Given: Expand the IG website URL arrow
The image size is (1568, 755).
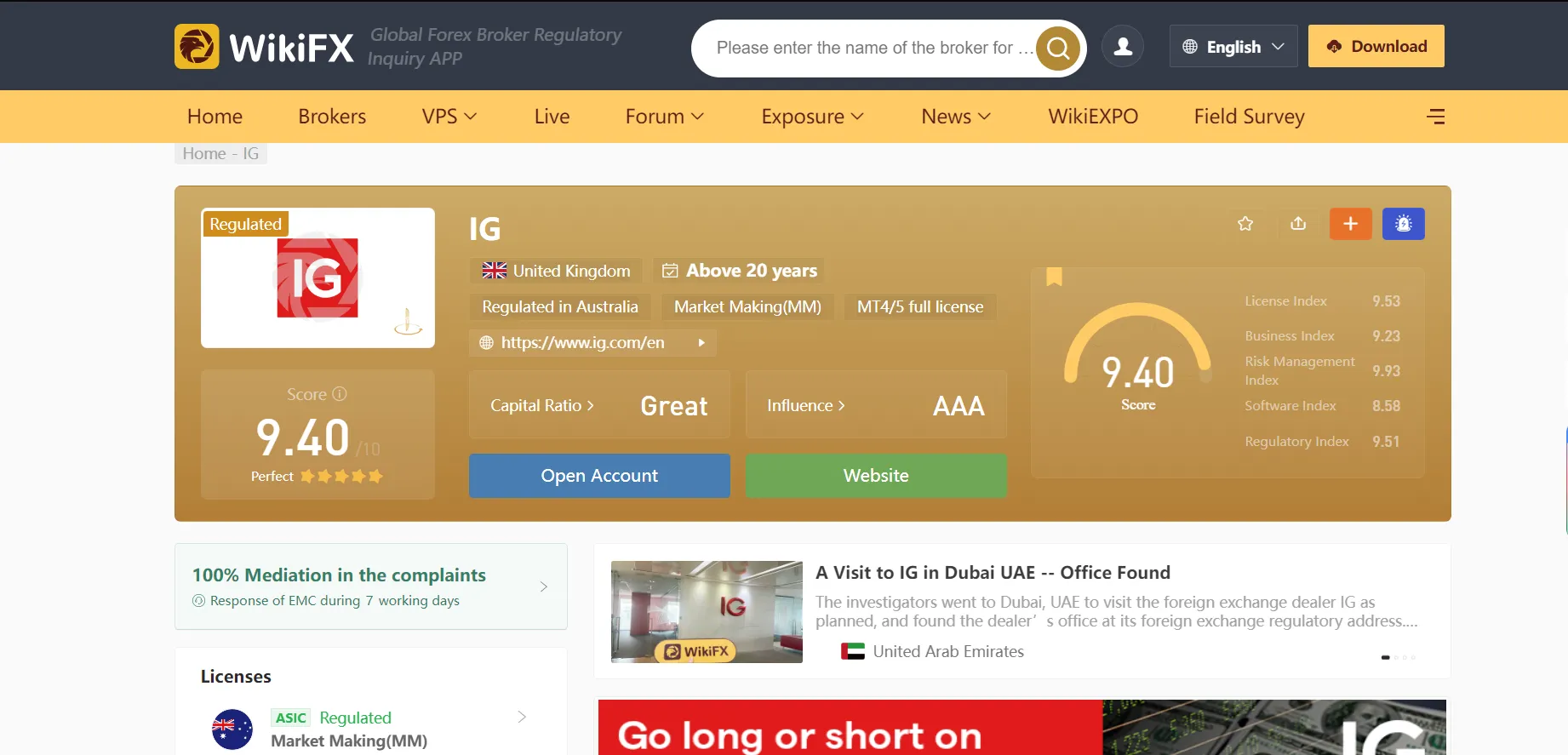Looking at the screenshot, I should click(701, 342).
